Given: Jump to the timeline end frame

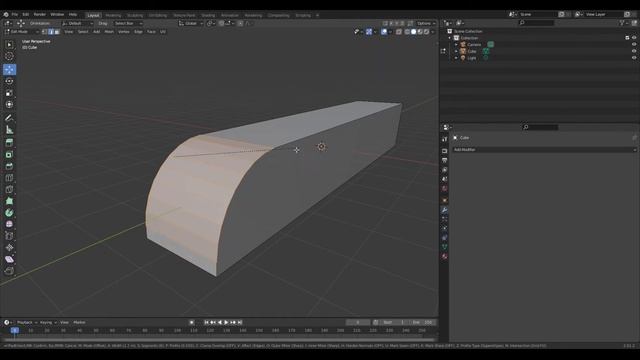Looking at the screenshot, I should click(240, 322).
